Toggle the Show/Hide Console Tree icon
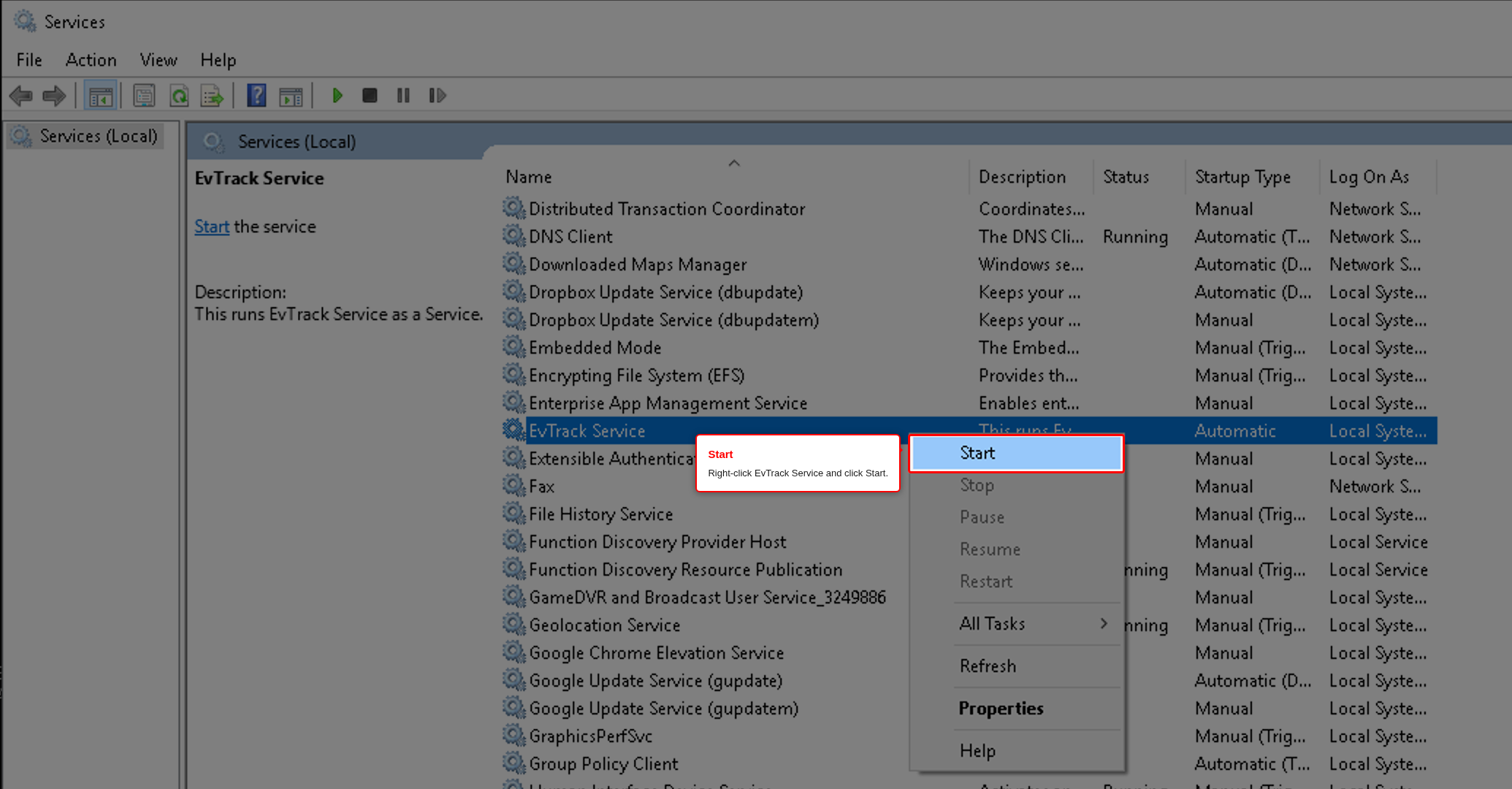The height and width of the screenshot is (789, 1512). tap(100, 96)
